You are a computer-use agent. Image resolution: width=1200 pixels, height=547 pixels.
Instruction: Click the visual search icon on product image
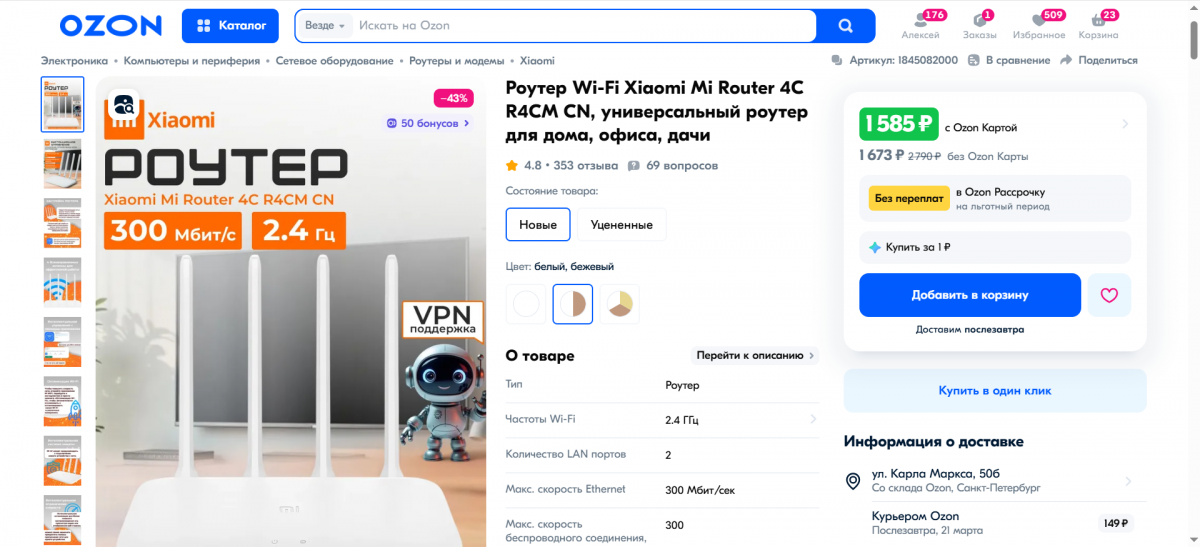point(124,104)
